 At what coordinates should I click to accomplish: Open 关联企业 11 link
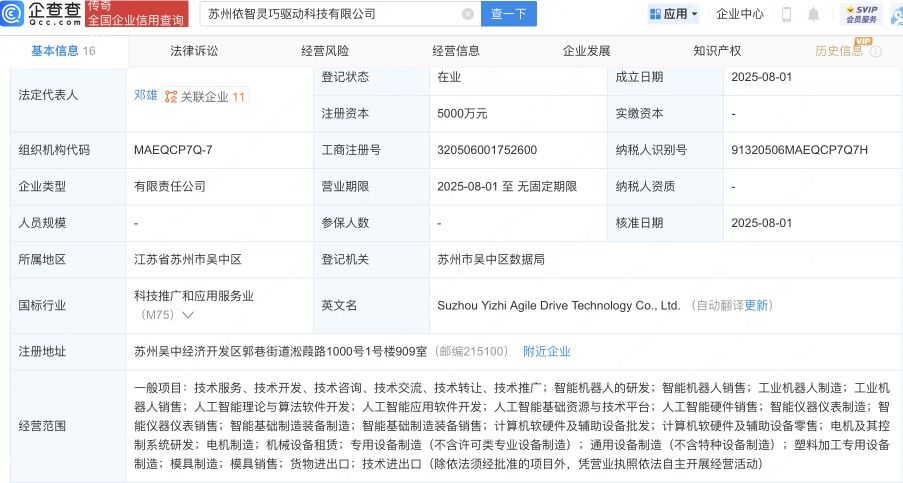(213, 97)
